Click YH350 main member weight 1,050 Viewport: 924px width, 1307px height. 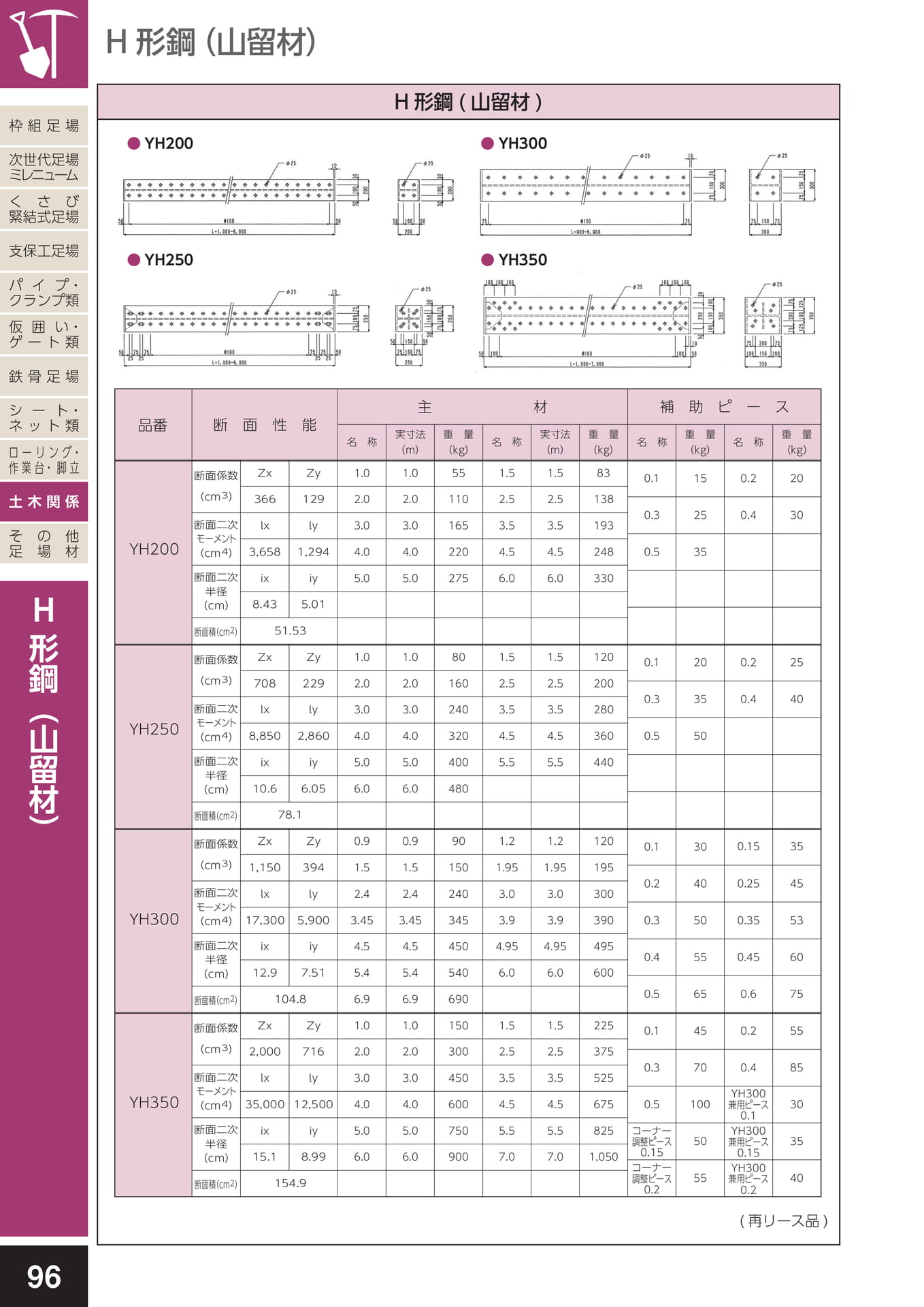604,1157
